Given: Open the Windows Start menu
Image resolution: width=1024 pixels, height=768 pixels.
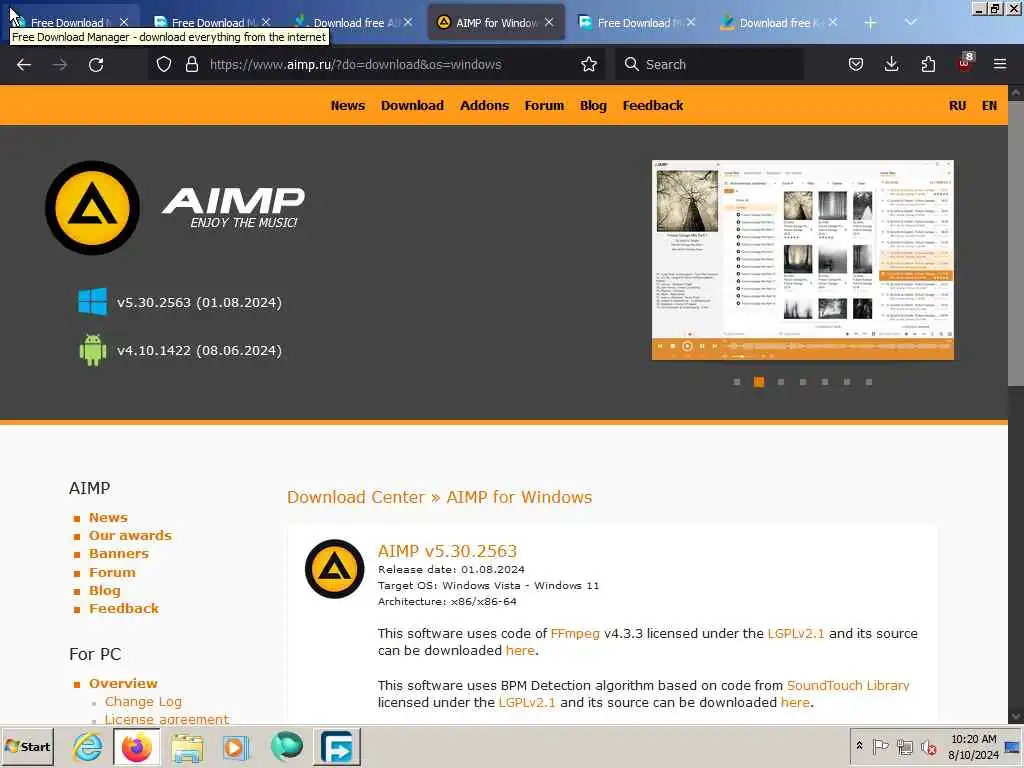Looking at the screenshot, I should pos(27,746).
